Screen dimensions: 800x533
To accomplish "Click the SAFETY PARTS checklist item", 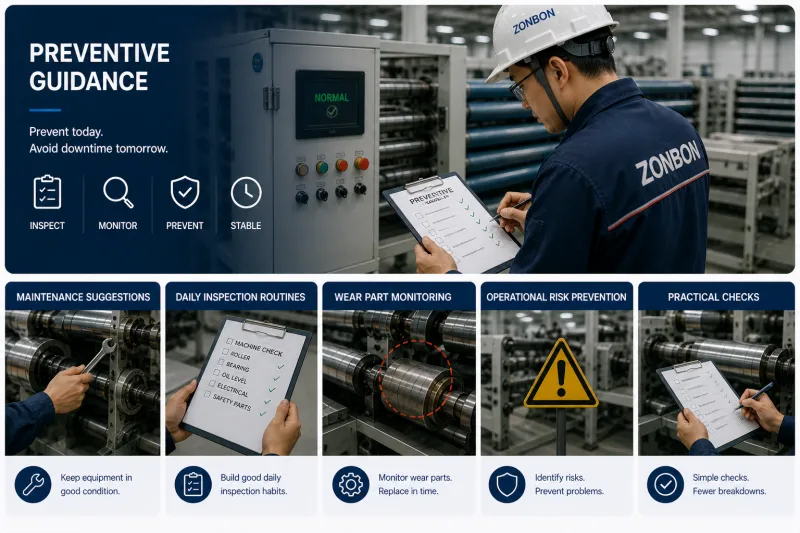I will pyautogui.click(x=229, y=402).
